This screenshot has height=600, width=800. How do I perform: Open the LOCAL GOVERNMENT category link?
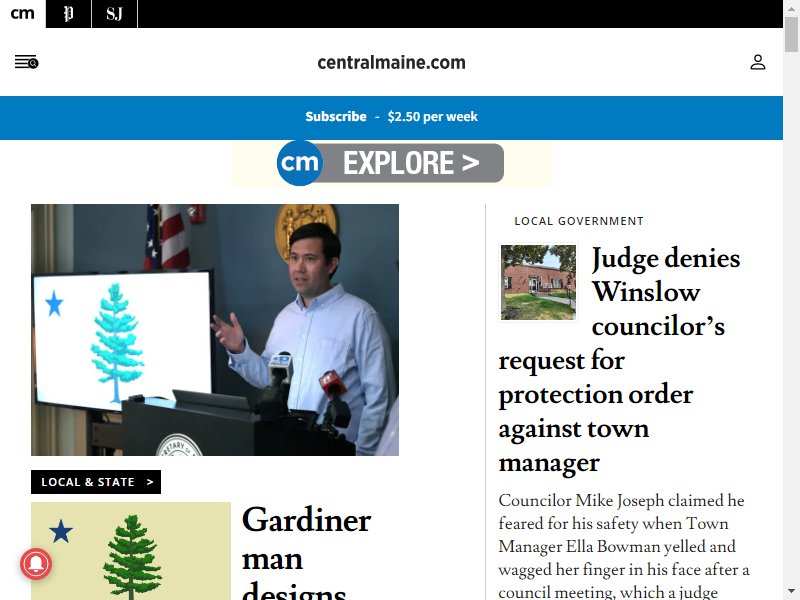pos(579,221)
